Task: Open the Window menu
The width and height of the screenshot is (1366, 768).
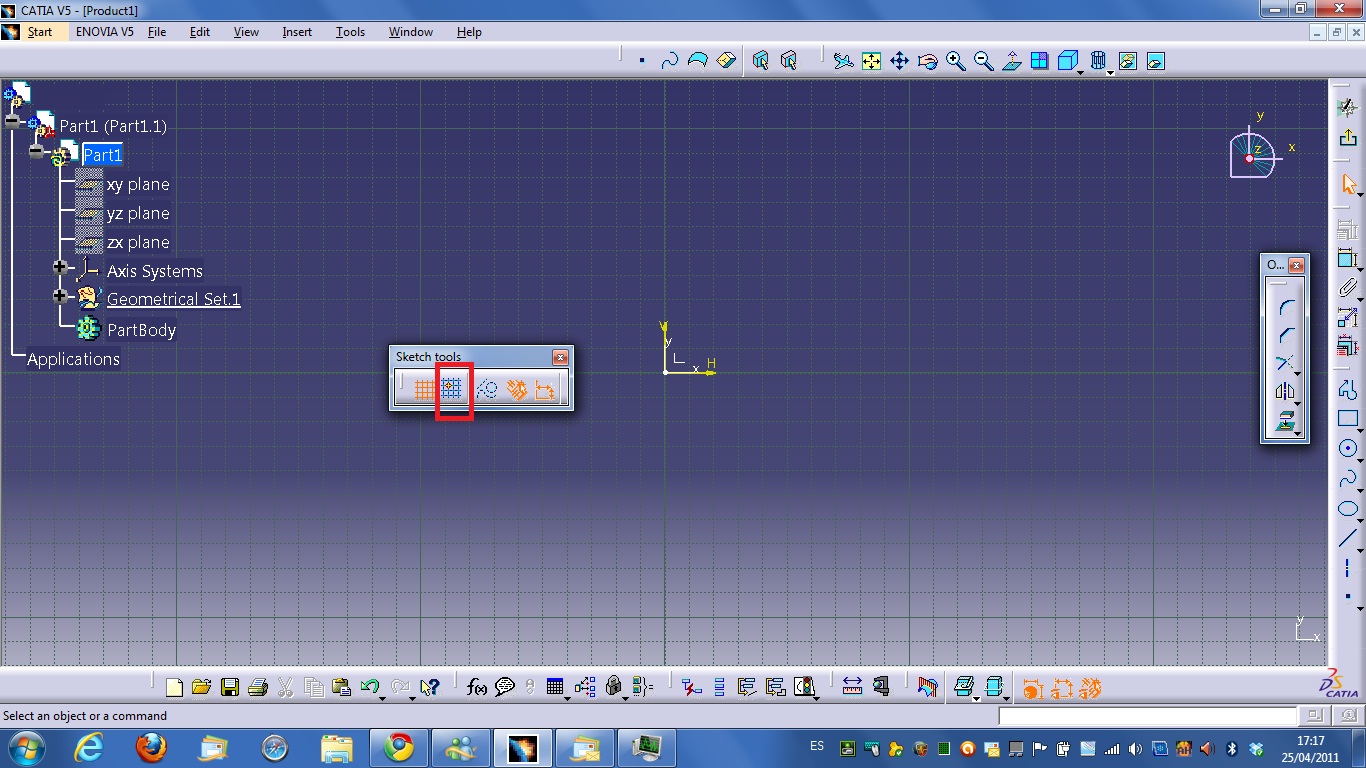Action: [x=411, y=32]
